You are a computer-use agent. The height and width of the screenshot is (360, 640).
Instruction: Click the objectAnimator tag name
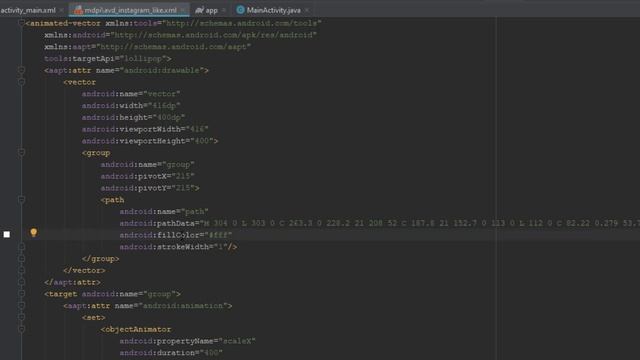point(138,329)
